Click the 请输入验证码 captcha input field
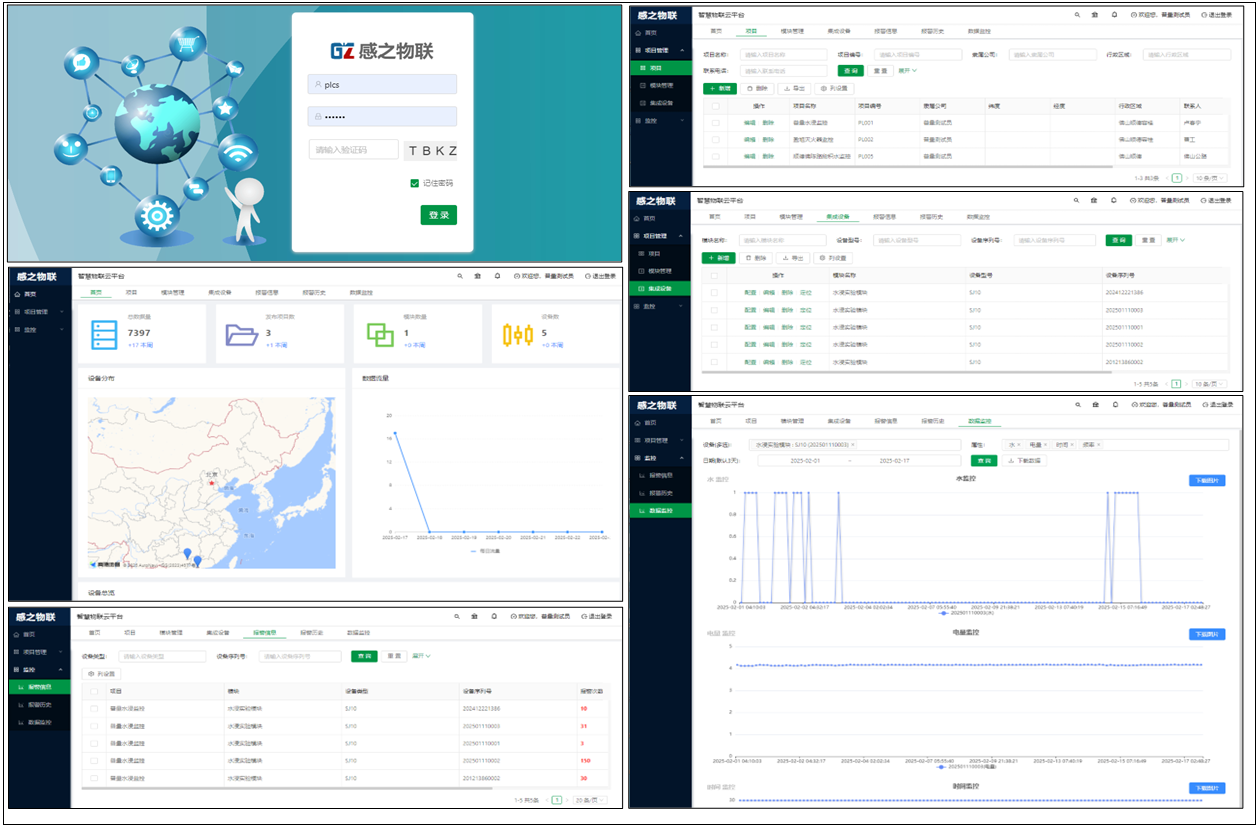 (x=354, y=150)
